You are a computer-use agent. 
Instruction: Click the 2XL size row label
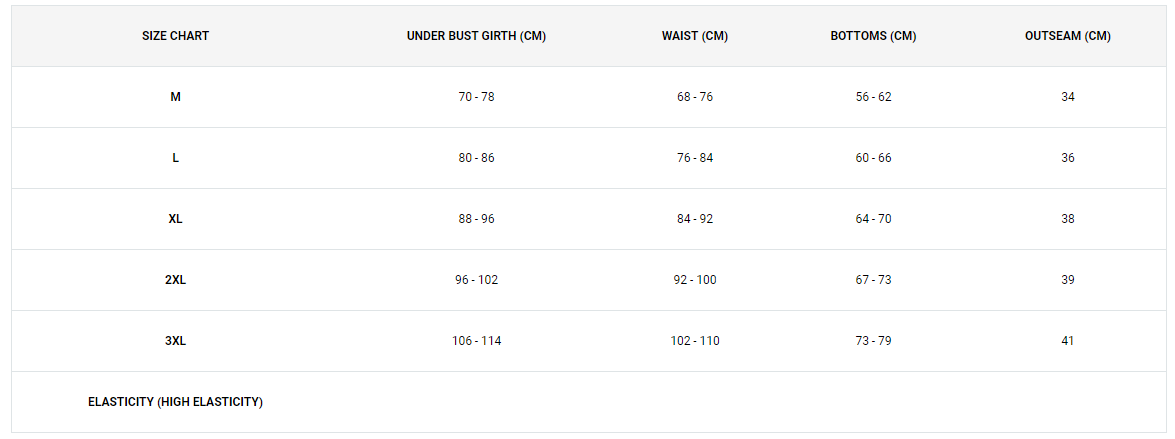pos(175,280)
